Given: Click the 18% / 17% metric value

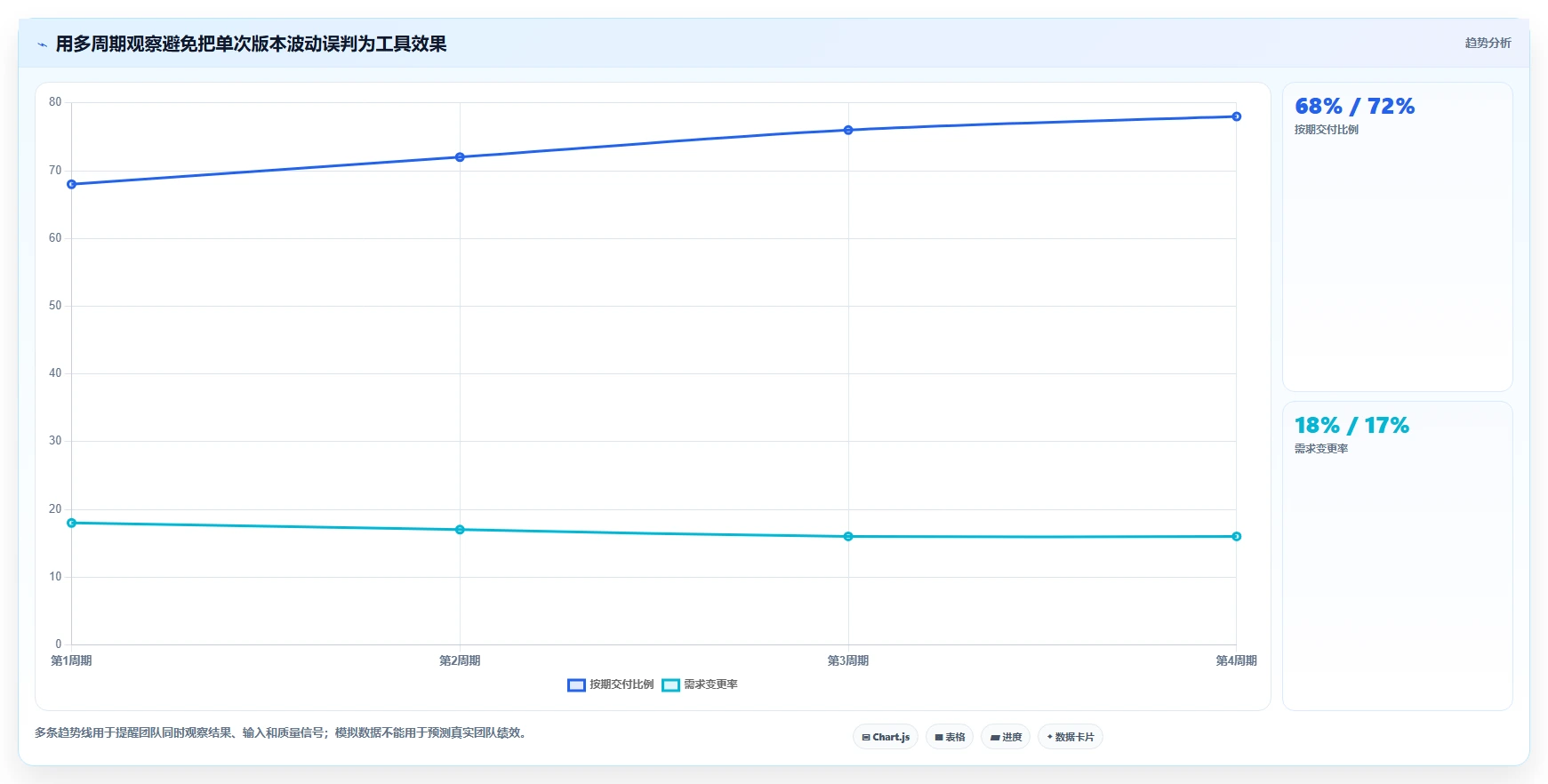Looking at the screenshot, I should tap(1351, 426).
